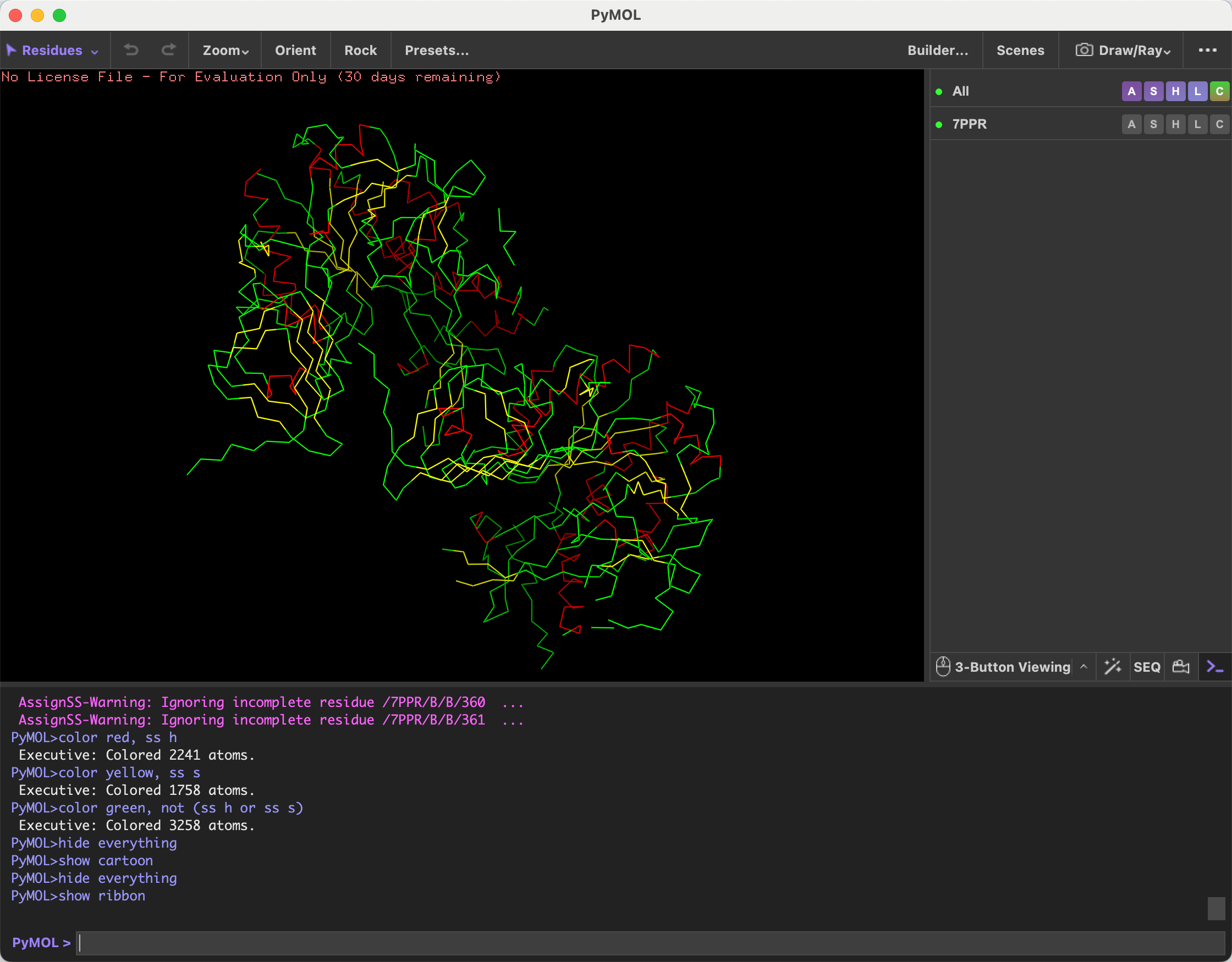Open the Draw/Ray dropdown

1123,50
